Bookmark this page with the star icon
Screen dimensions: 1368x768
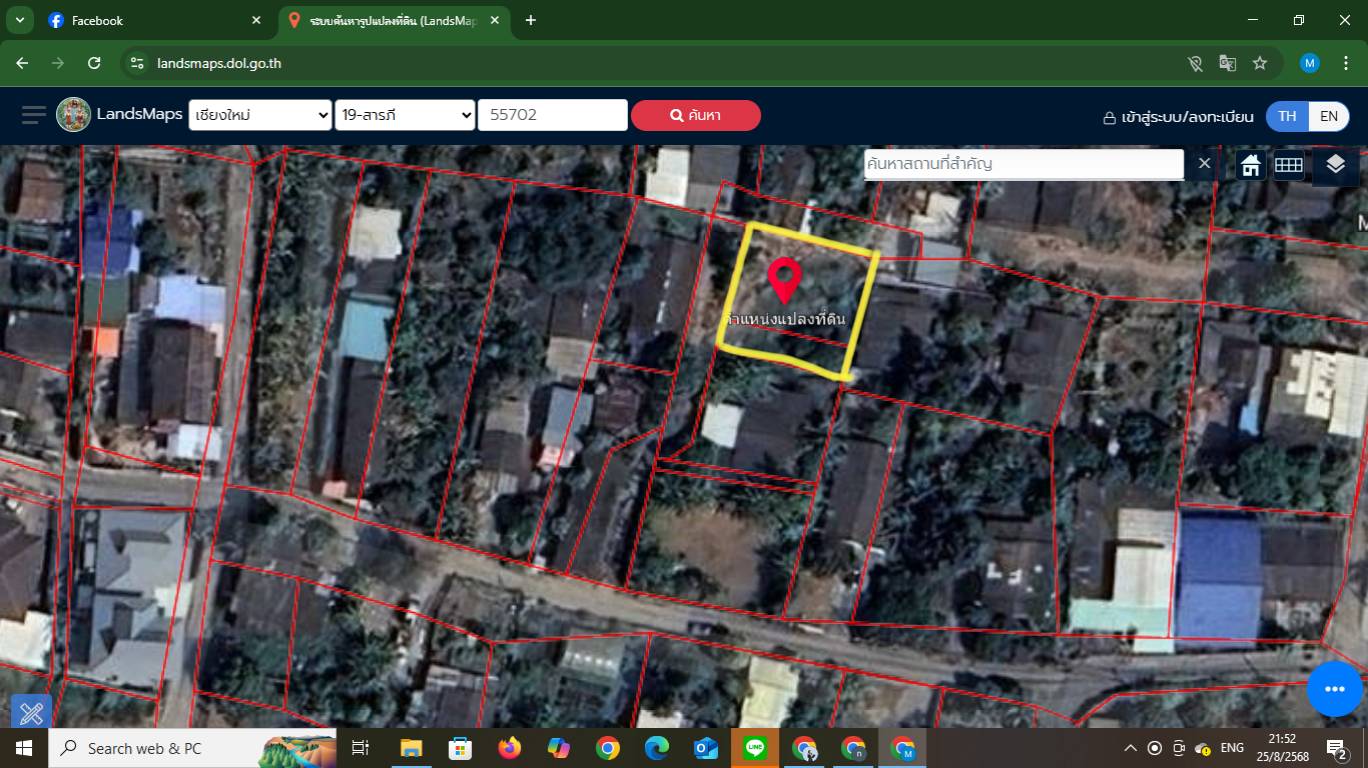[x=1260, y=63]
